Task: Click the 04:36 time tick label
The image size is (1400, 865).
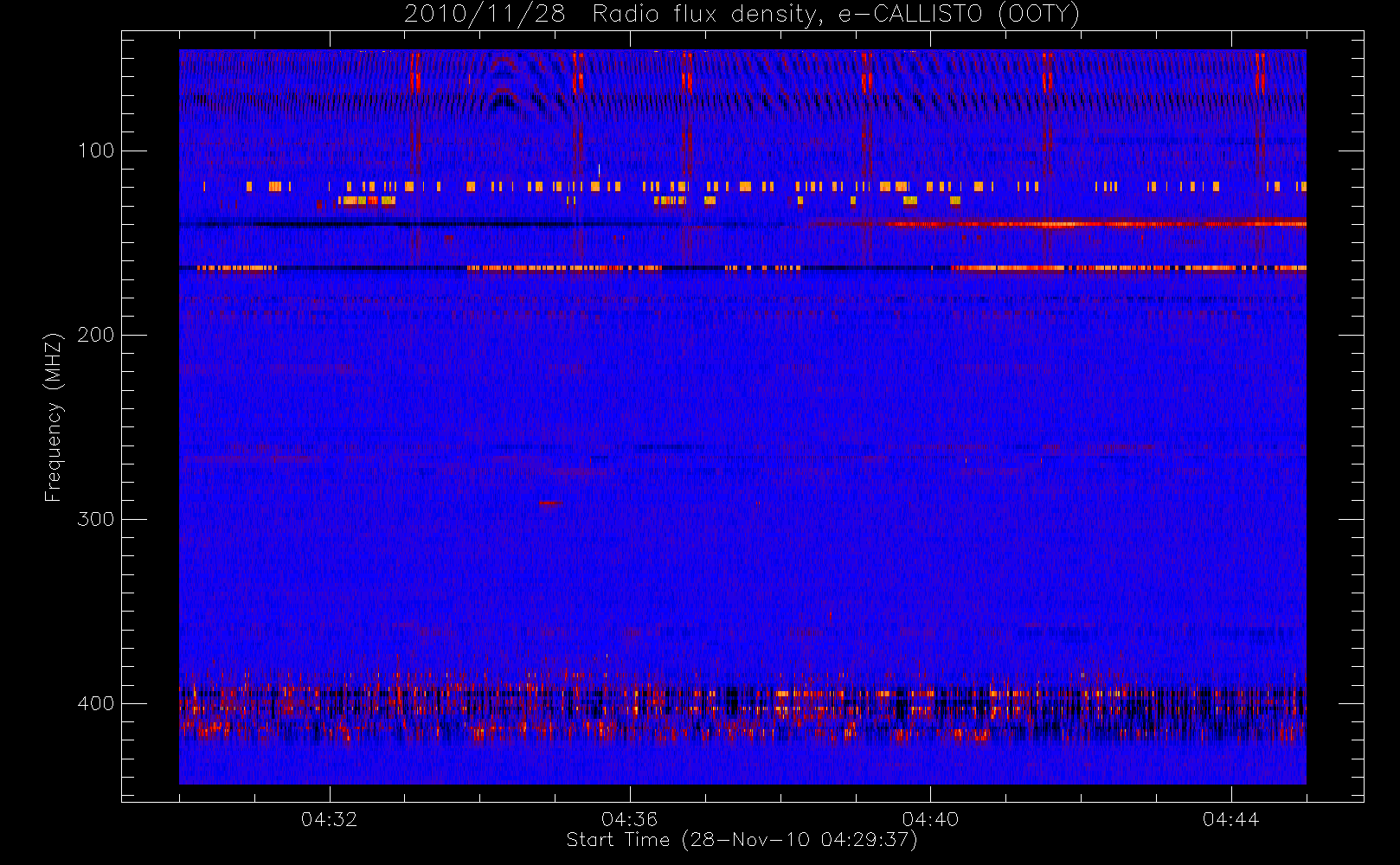Action: 630,819
